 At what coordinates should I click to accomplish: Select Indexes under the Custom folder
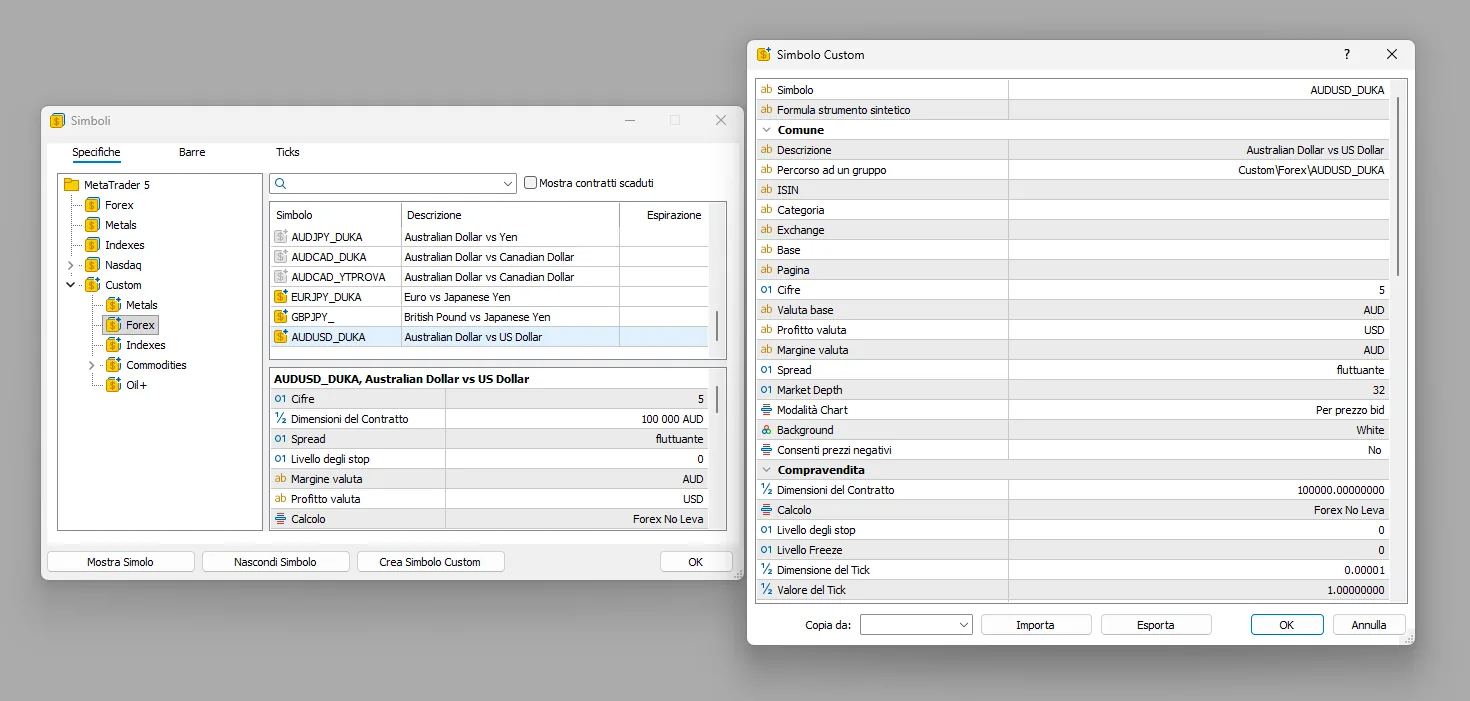(x=146, y=345)
